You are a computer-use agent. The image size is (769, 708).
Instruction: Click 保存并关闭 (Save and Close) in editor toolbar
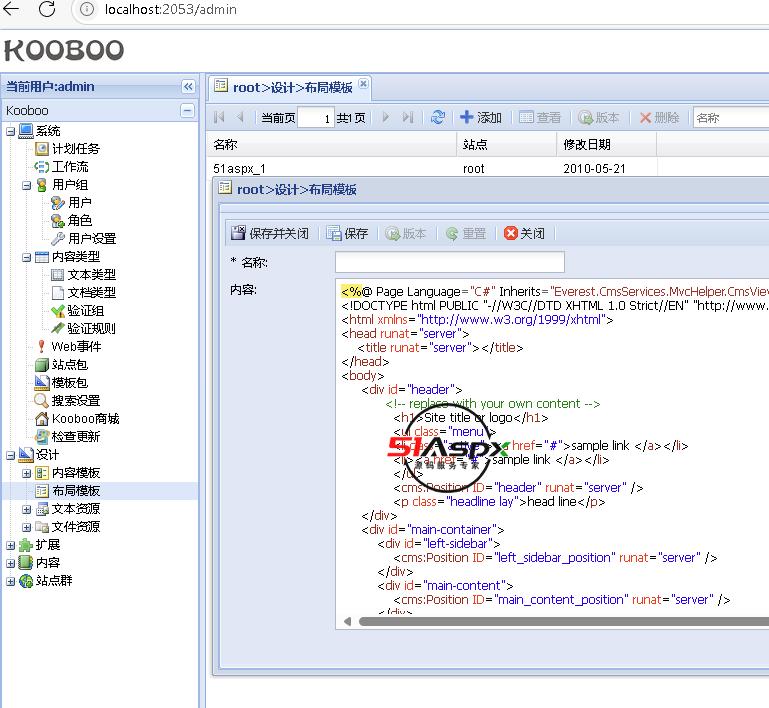point(270,233)
